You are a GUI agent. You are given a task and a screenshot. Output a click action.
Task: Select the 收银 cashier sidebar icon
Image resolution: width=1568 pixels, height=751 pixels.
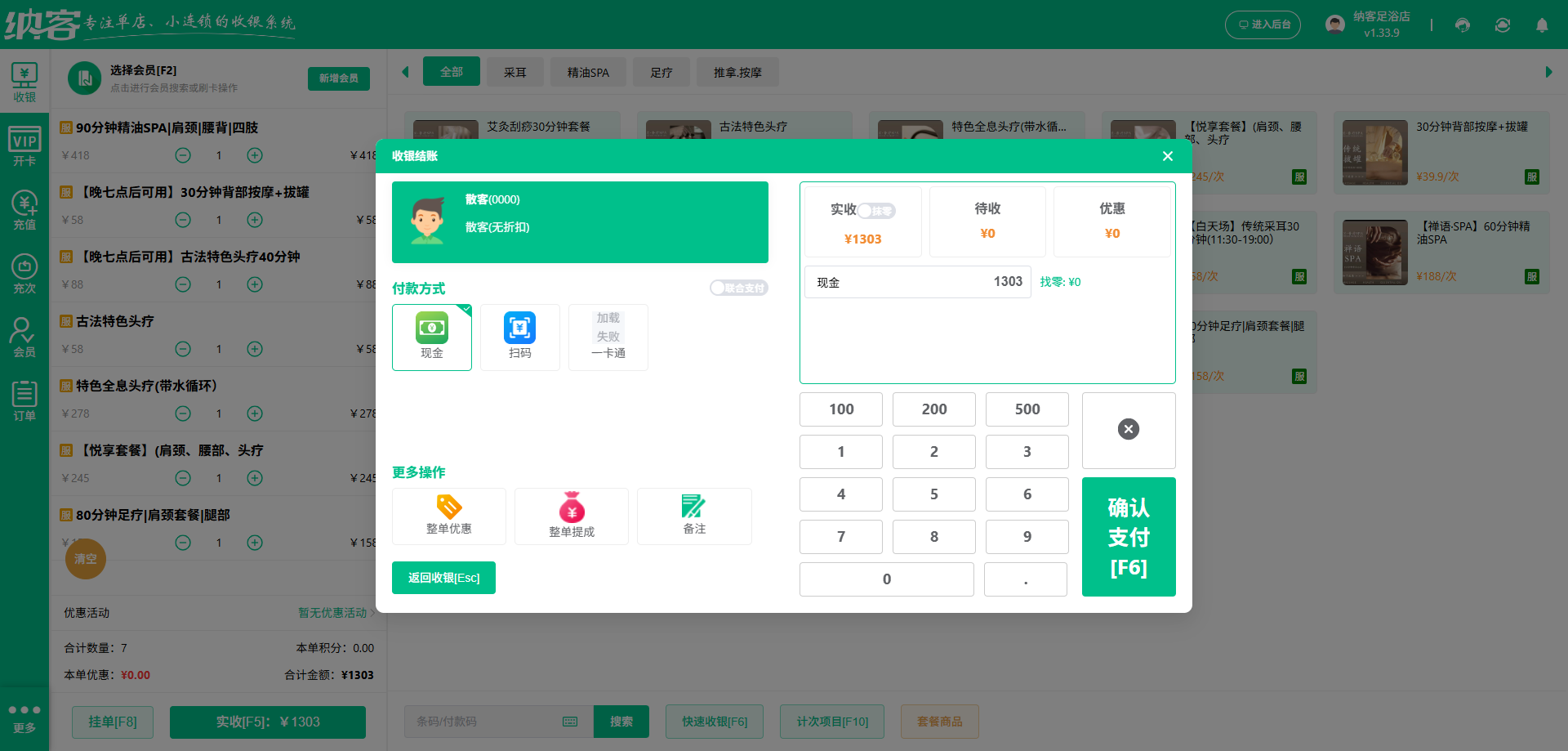click(x=24, y=81)
